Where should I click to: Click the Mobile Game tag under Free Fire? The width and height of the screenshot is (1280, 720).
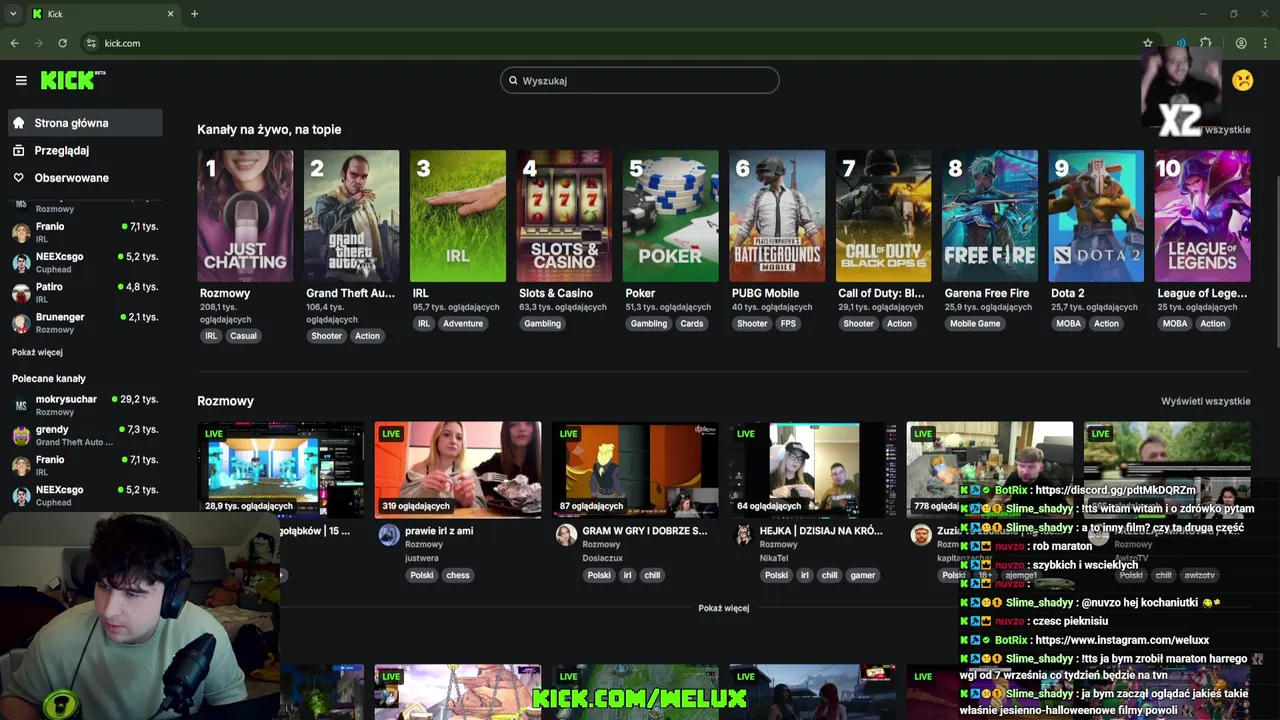click(975, 323)
